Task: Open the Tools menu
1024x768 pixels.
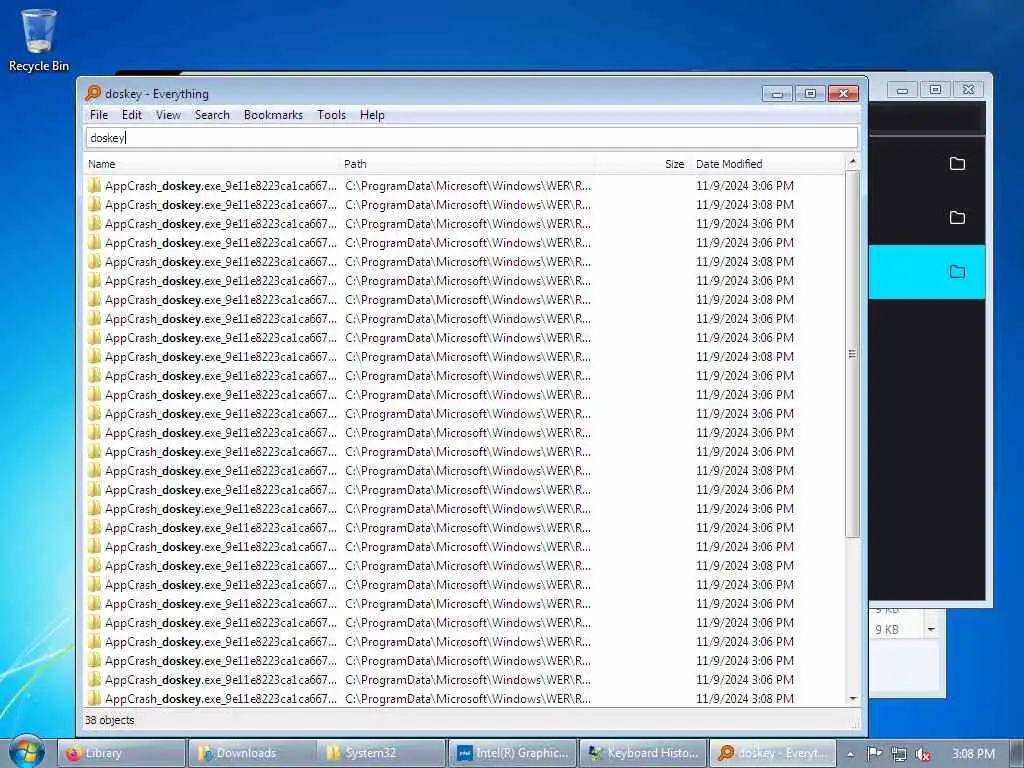Action: tap(331, 115)
